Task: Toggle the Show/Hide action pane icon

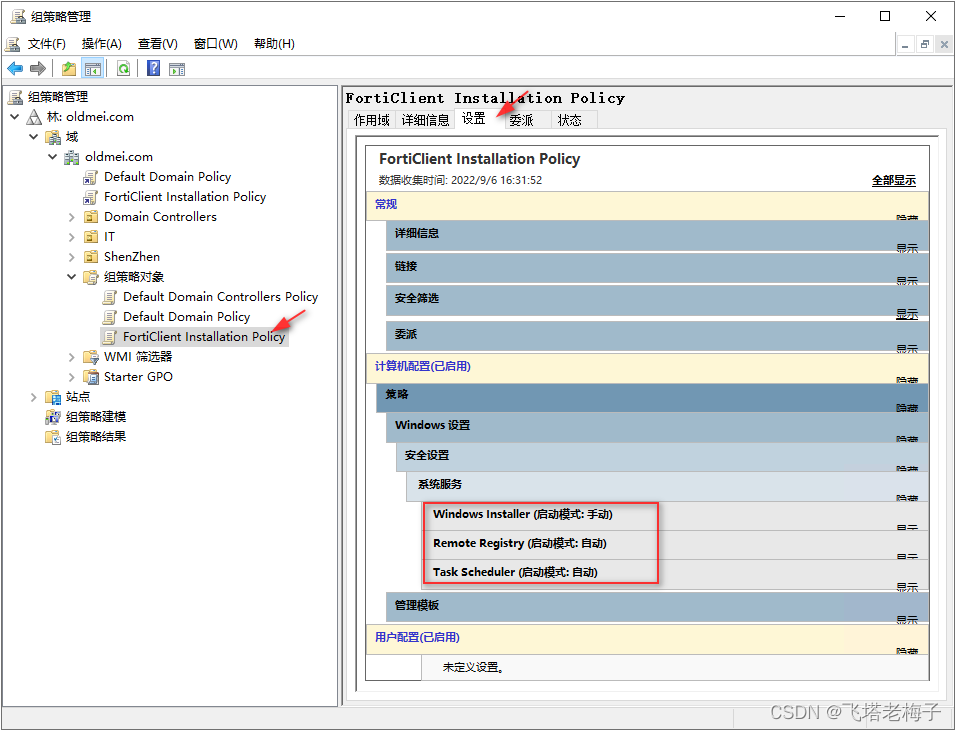Action: pos(177,70)
